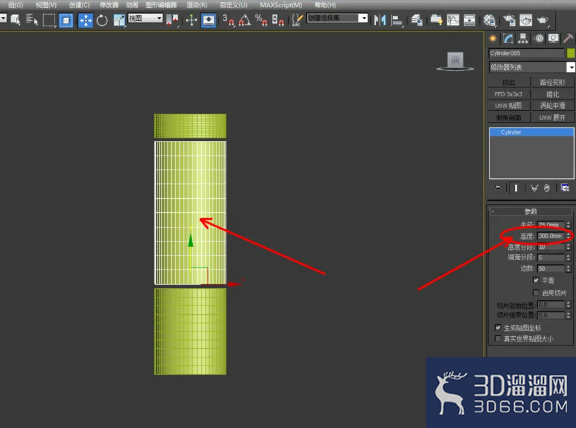Click the 涡轮平滑 (TurboSmooth) button
Image resolution: width=576 pixels, height=428 pixels.
(552, 106)
